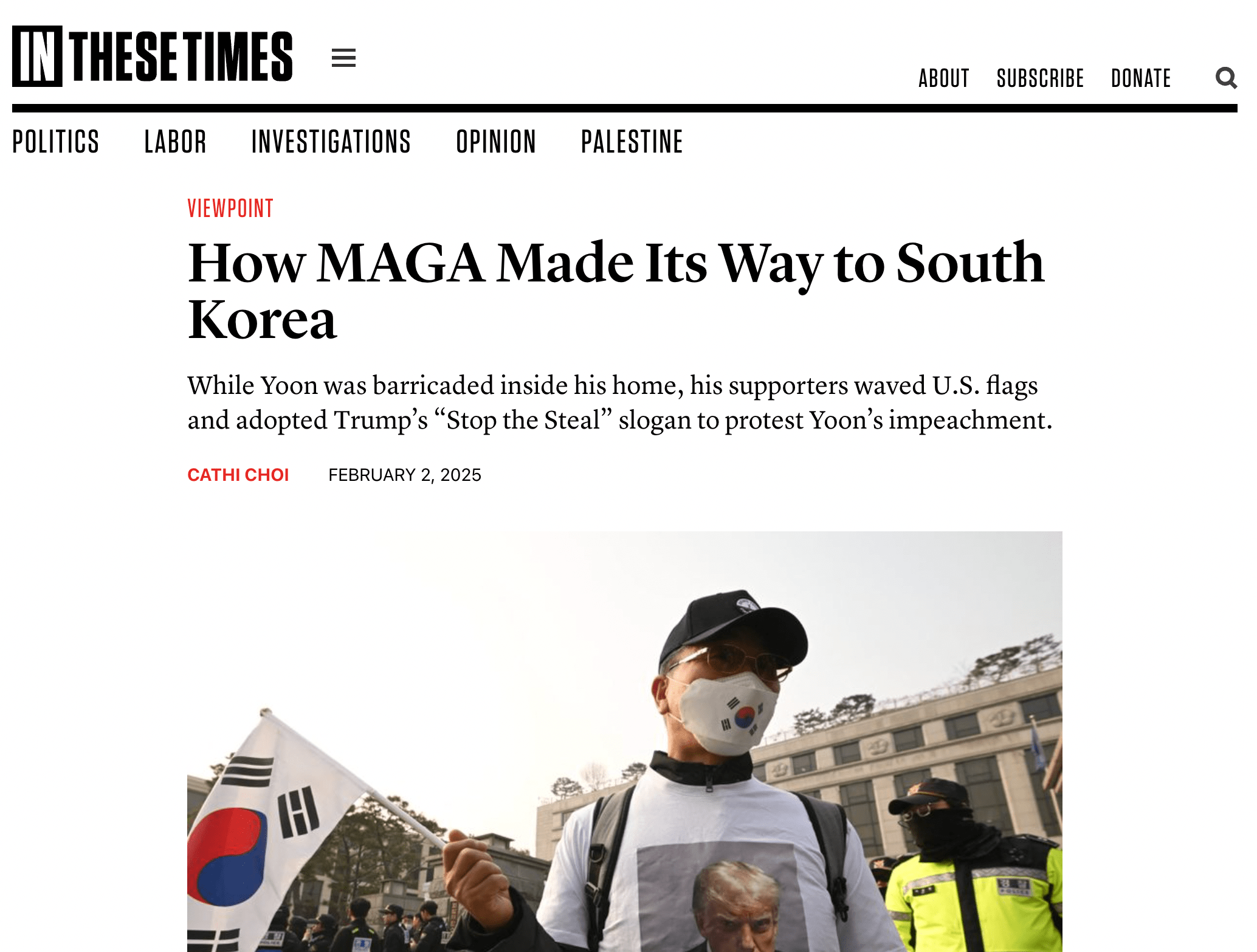Open the Palestine section
The image size is (1257, 952).
[x=632, y=142]
